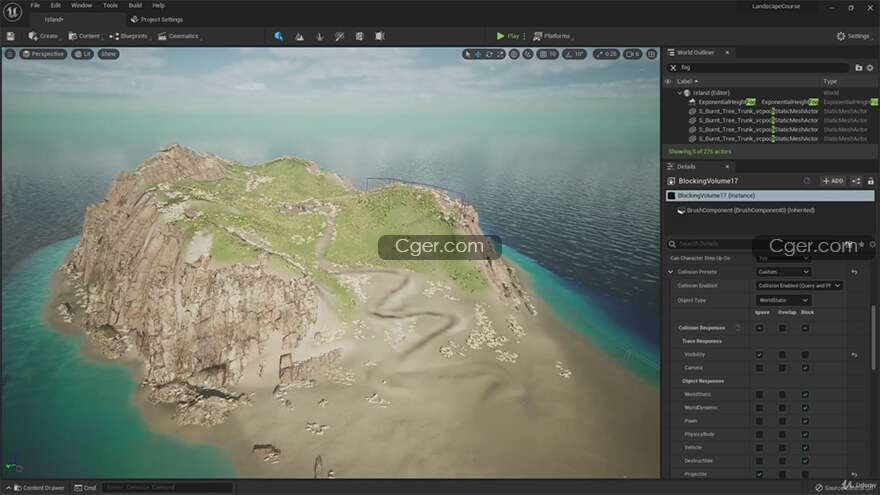
Task: Lock the Details panel selection
Action: 870,181
